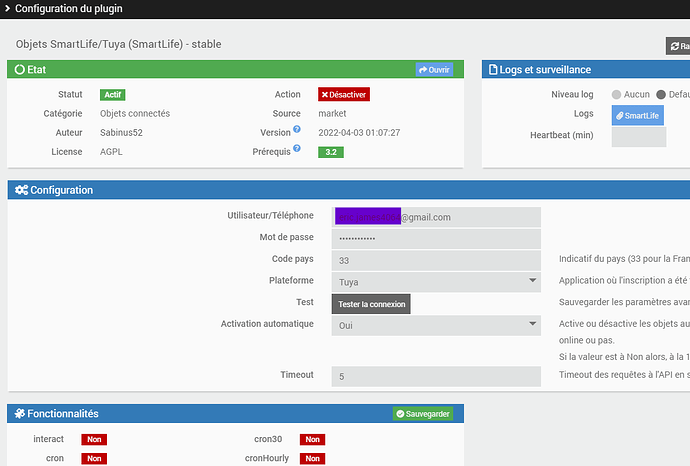Screen dimensions: 690x466
Task: Click Tester la connexion button
Action: (370, 304)
